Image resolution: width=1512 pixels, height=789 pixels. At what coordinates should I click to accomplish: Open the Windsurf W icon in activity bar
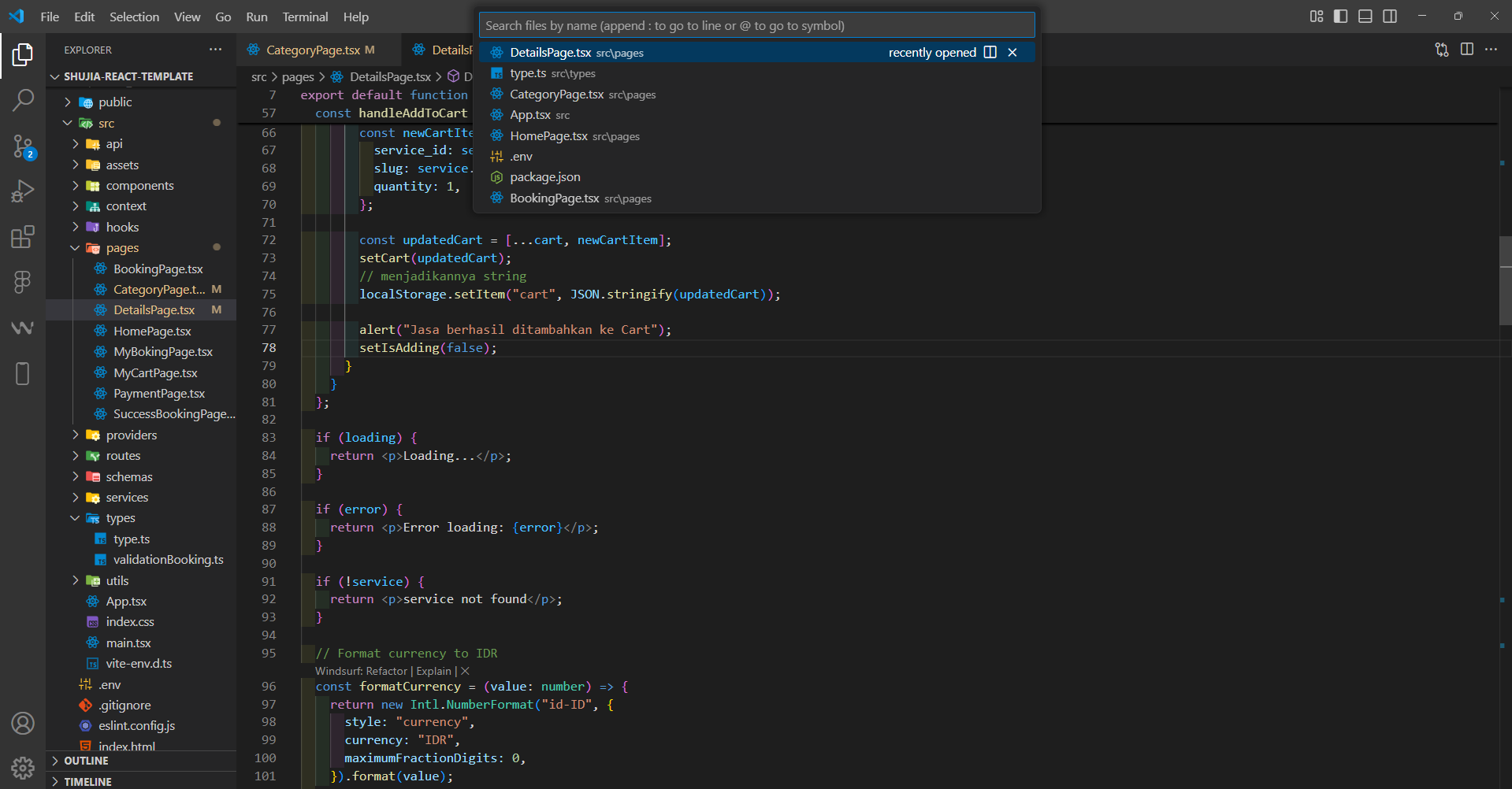coord(23,328)
